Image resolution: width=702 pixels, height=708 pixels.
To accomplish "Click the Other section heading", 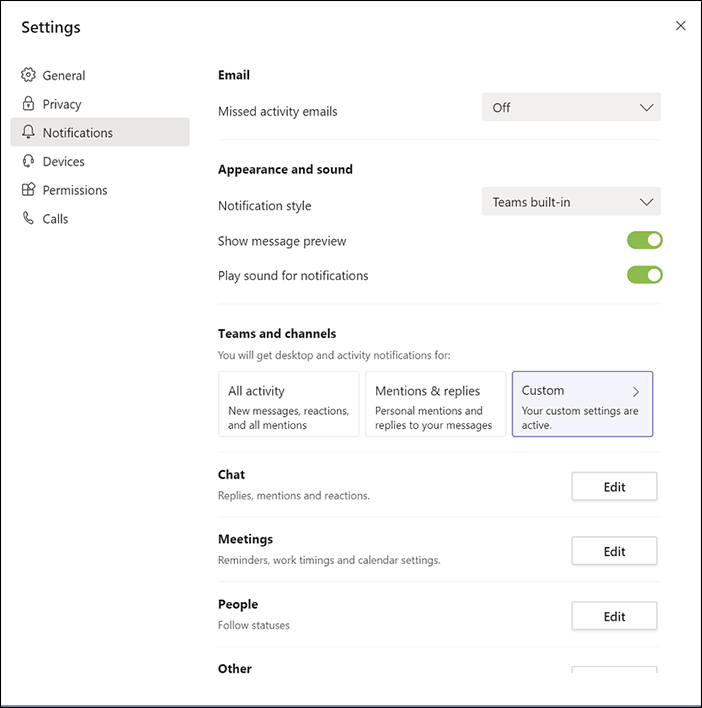I will tap(235, 669).
